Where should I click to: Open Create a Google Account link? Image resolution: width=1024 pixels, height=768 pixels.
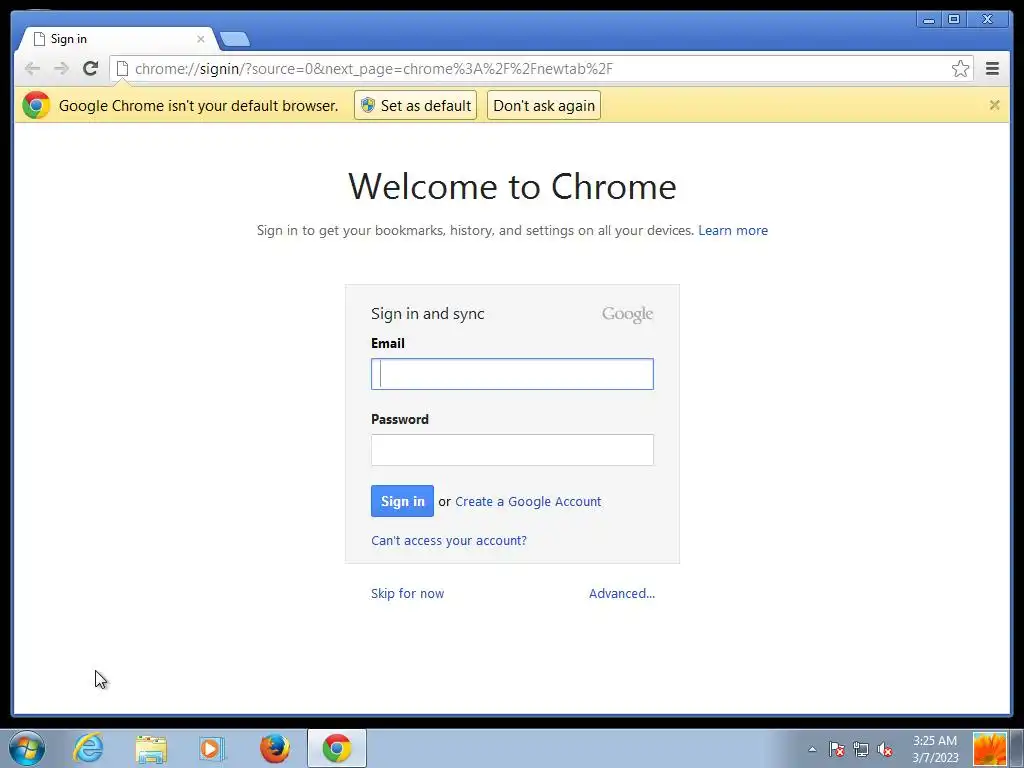[528, 502]
